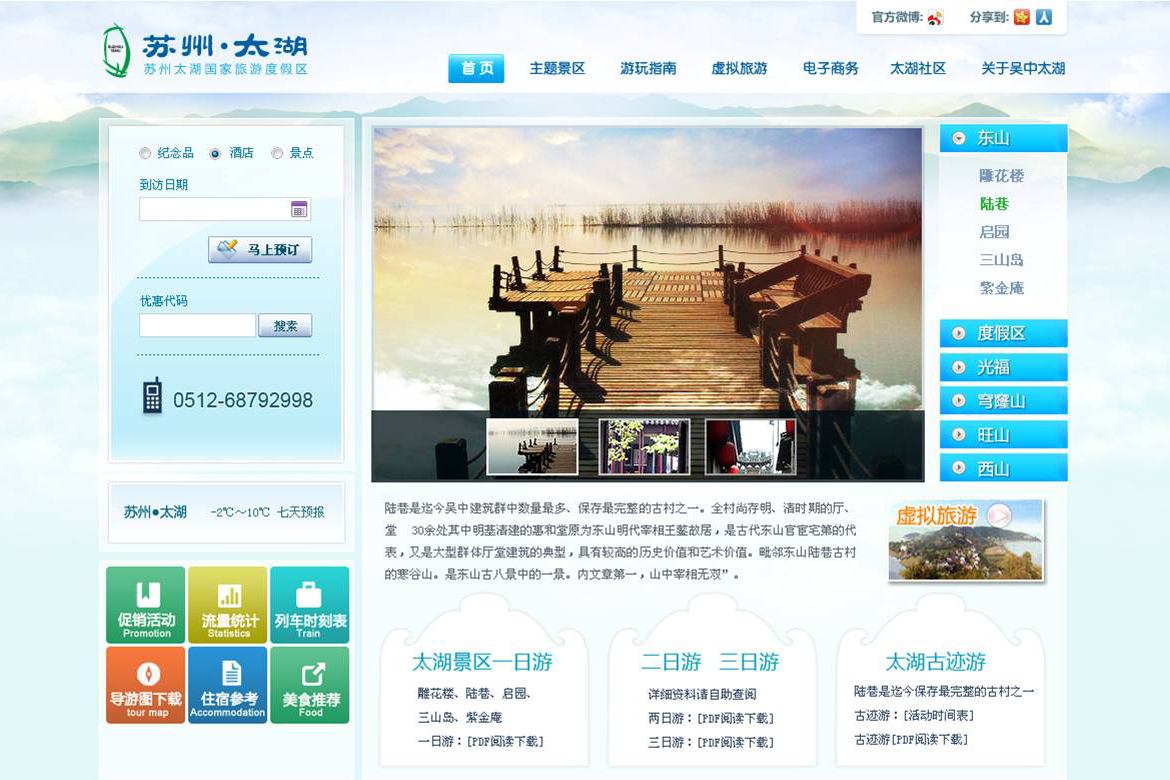1170x780 pixels.
Task: Select the 纪念品 radio button
Action: coord(145,153)
